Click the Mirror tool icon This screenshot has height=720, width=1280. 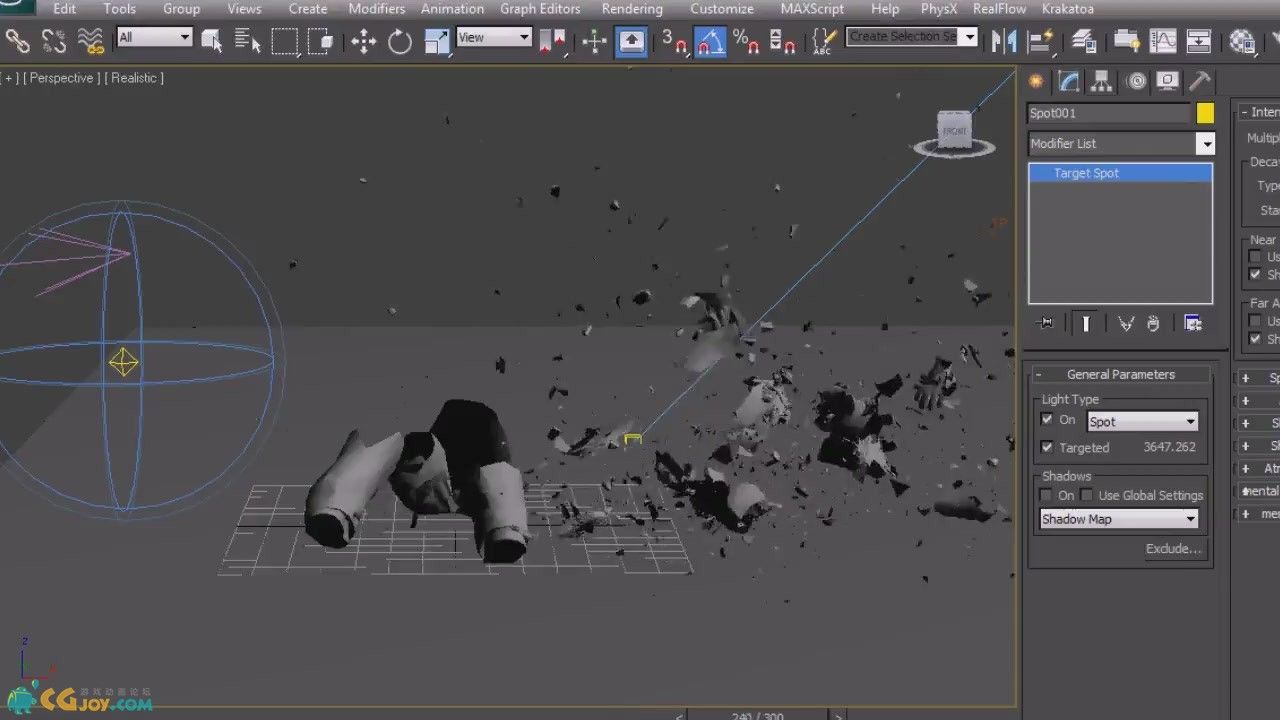(x=1003, y=41)
